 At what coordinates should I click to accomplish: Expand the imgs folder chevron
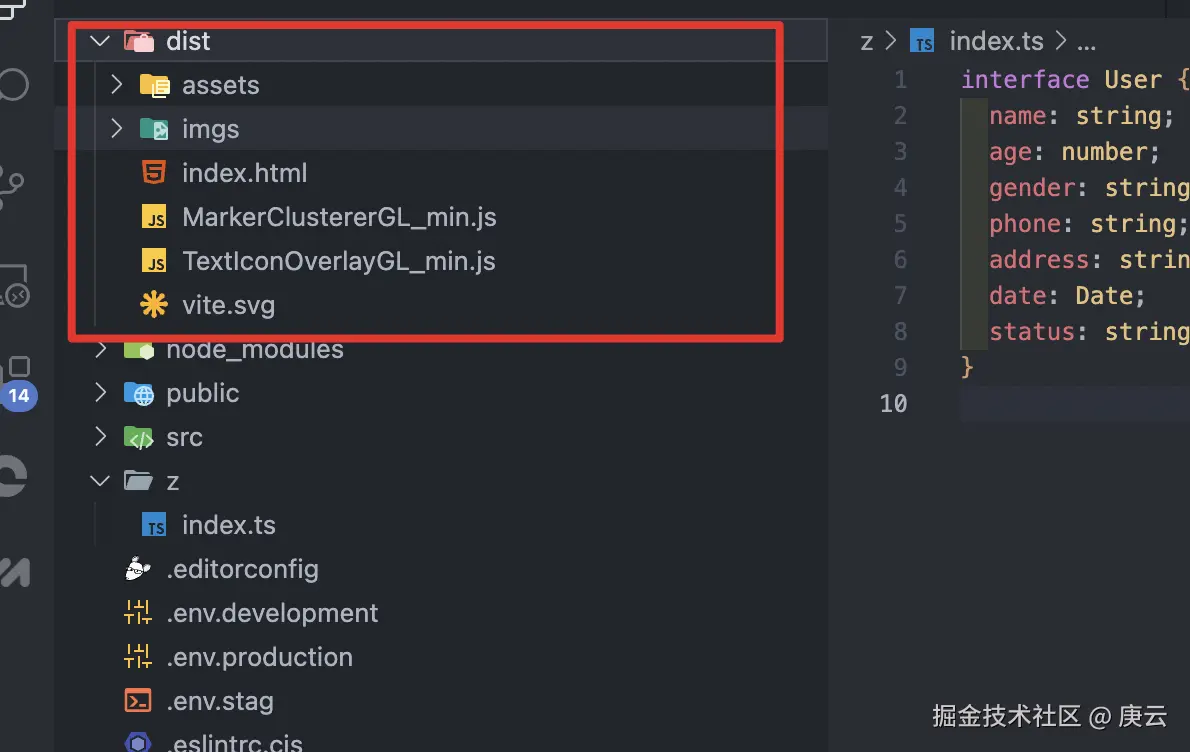(x=116, y=128)
